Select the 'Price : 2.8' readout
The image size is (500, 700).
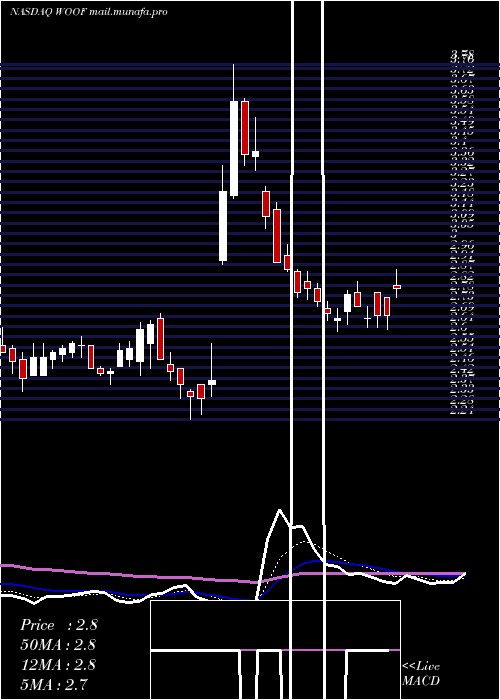tap(58, 625)
